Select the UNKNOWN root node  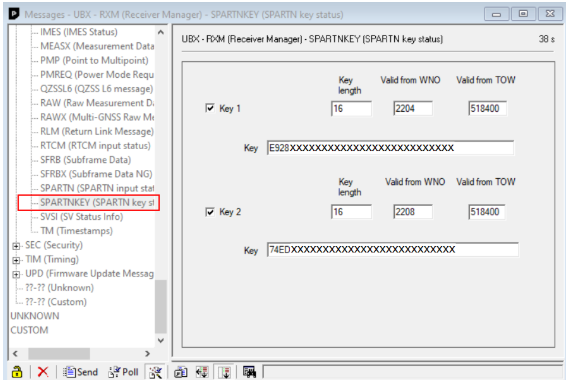[x=35, y=316]
